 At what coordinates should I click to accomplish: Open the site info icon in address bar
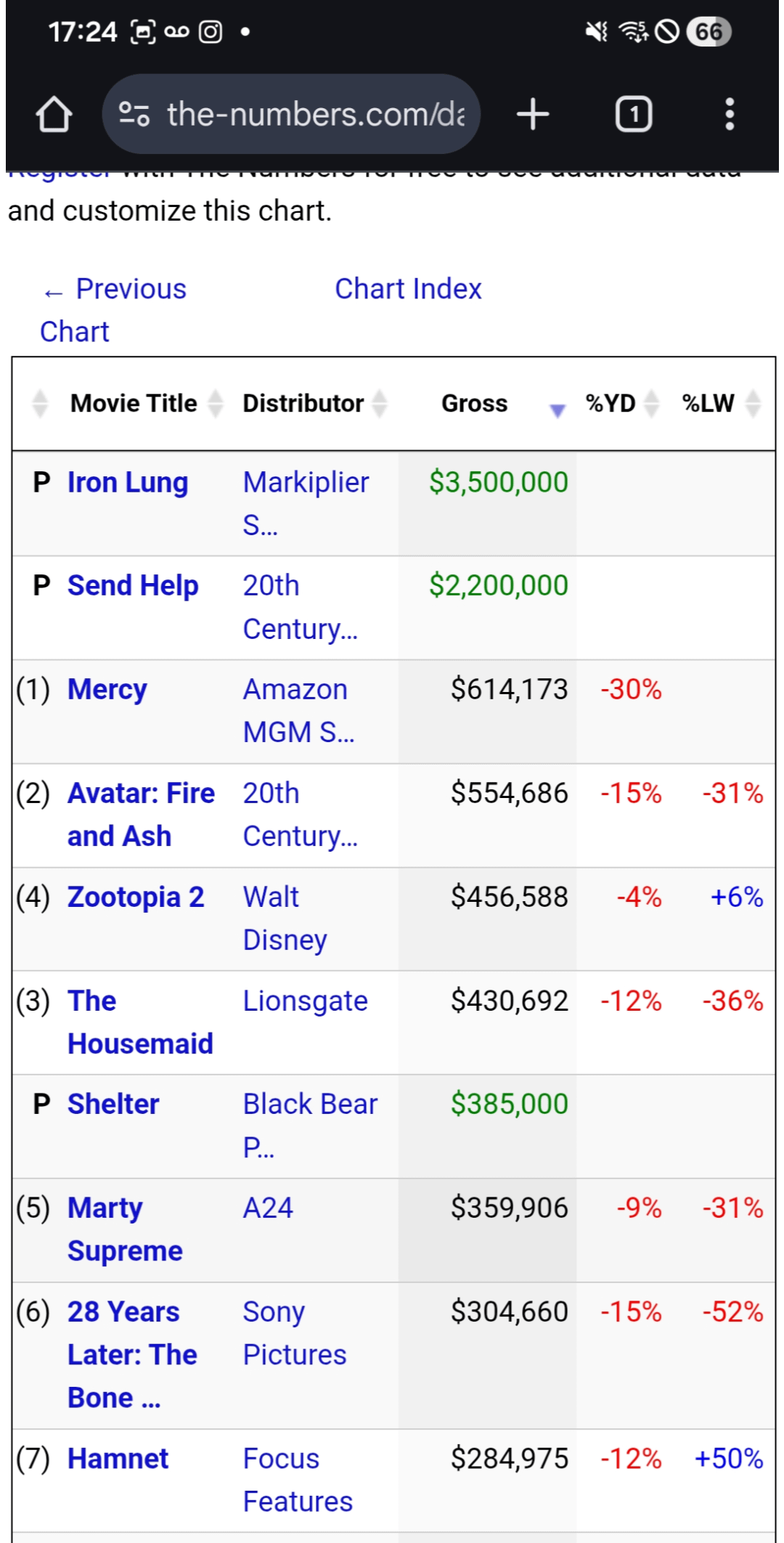click(x=134, y=115)
